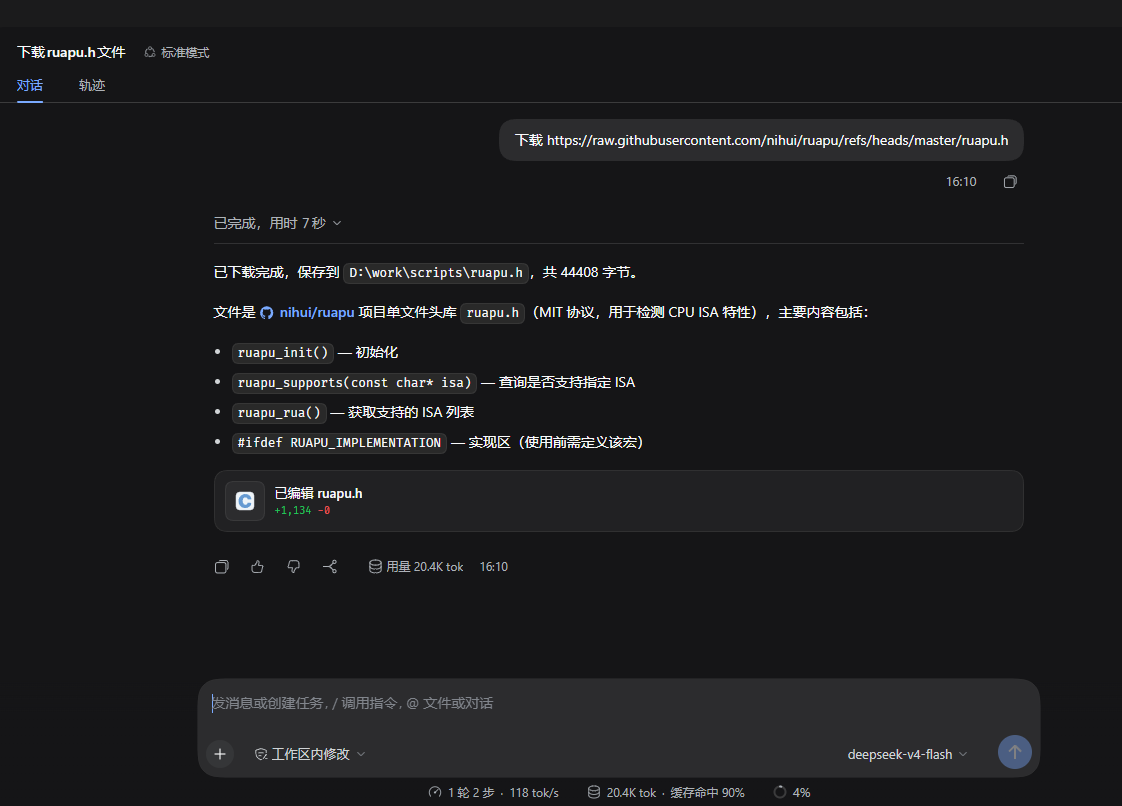The image size is (1122, 806).
Task: Click the 标准模式 mode icon in header
Action: coord(150,52)
